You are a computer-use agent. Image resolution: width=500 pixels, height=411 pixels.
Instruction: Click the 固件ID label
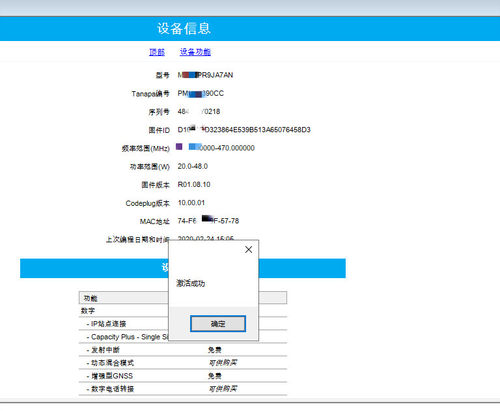pyautogui.click(x=159, y=130)
